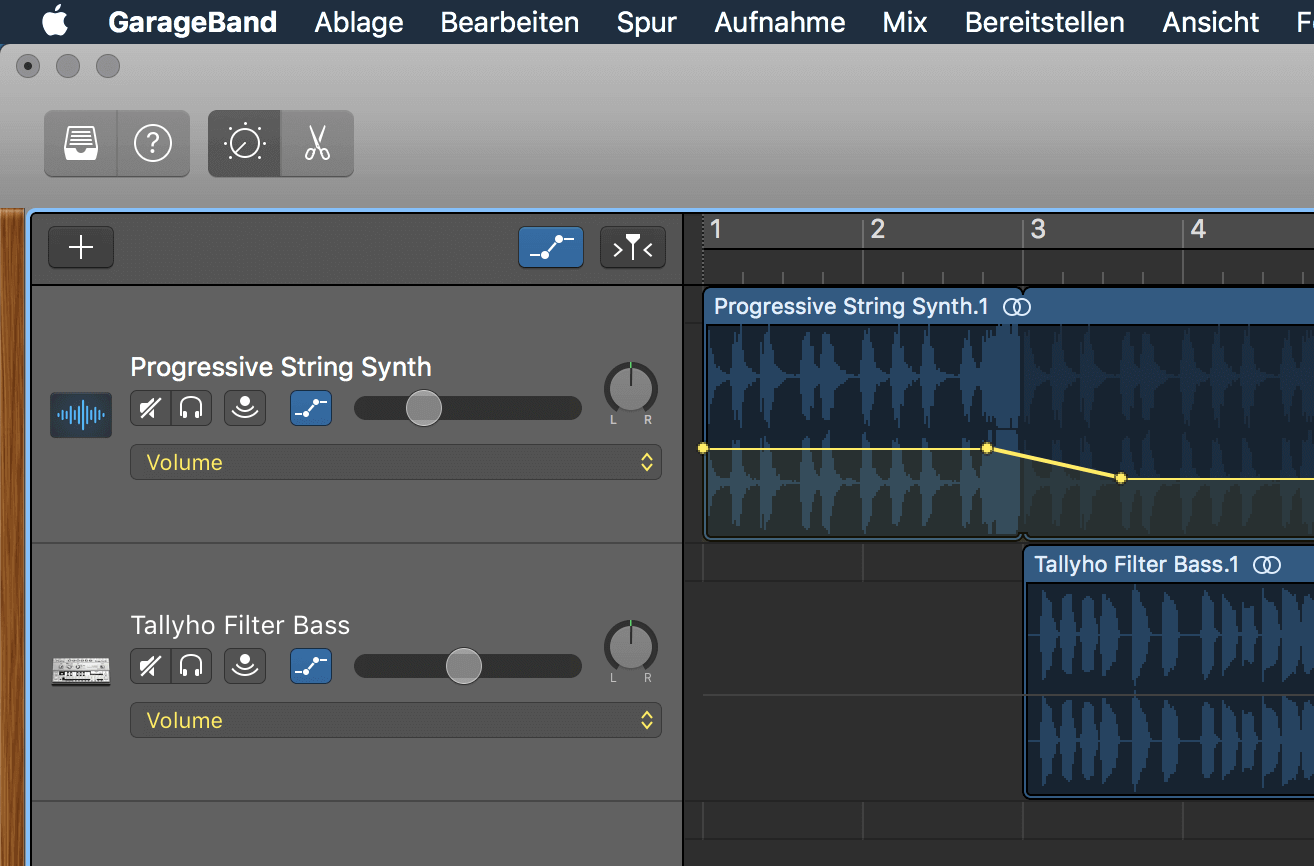Click the Tallyho Filter Bass synthesizer track icon

pos(81,671)
